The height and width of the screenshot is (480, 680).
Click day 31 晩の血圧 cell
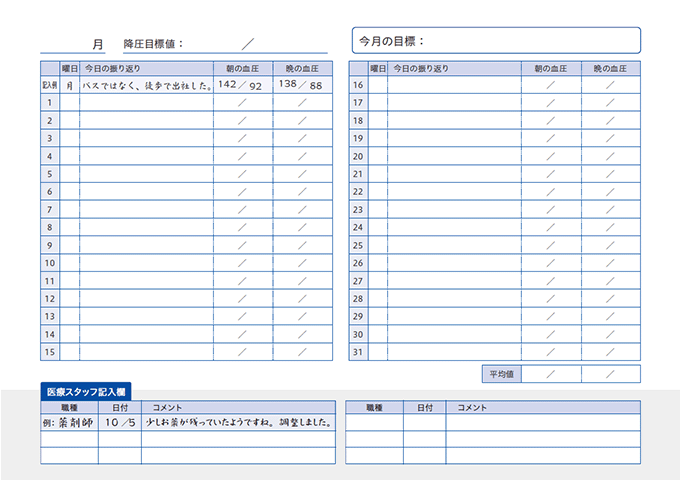pos(610,352)
